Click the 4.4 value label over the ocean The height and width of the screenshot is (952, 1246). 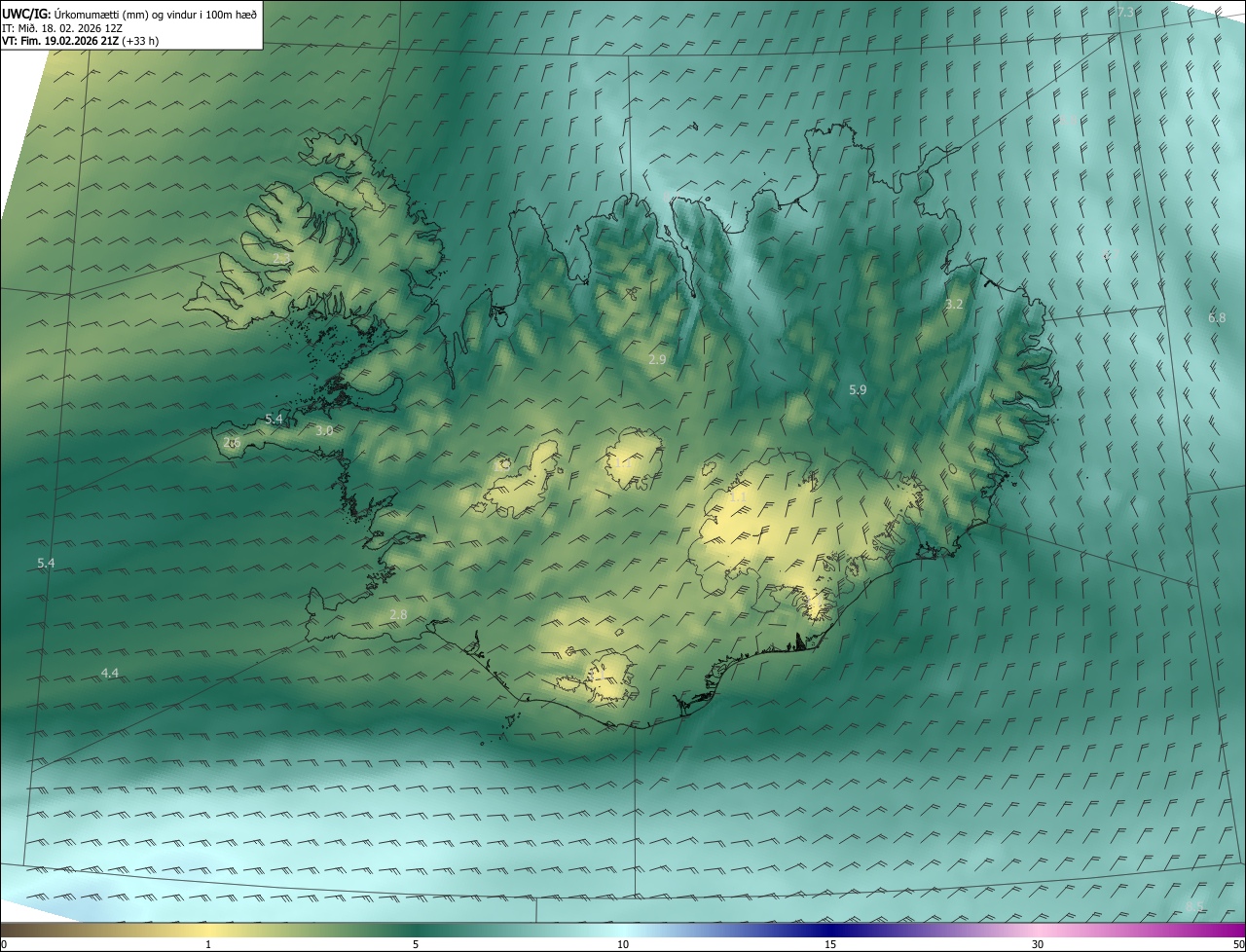coord(110,673)
